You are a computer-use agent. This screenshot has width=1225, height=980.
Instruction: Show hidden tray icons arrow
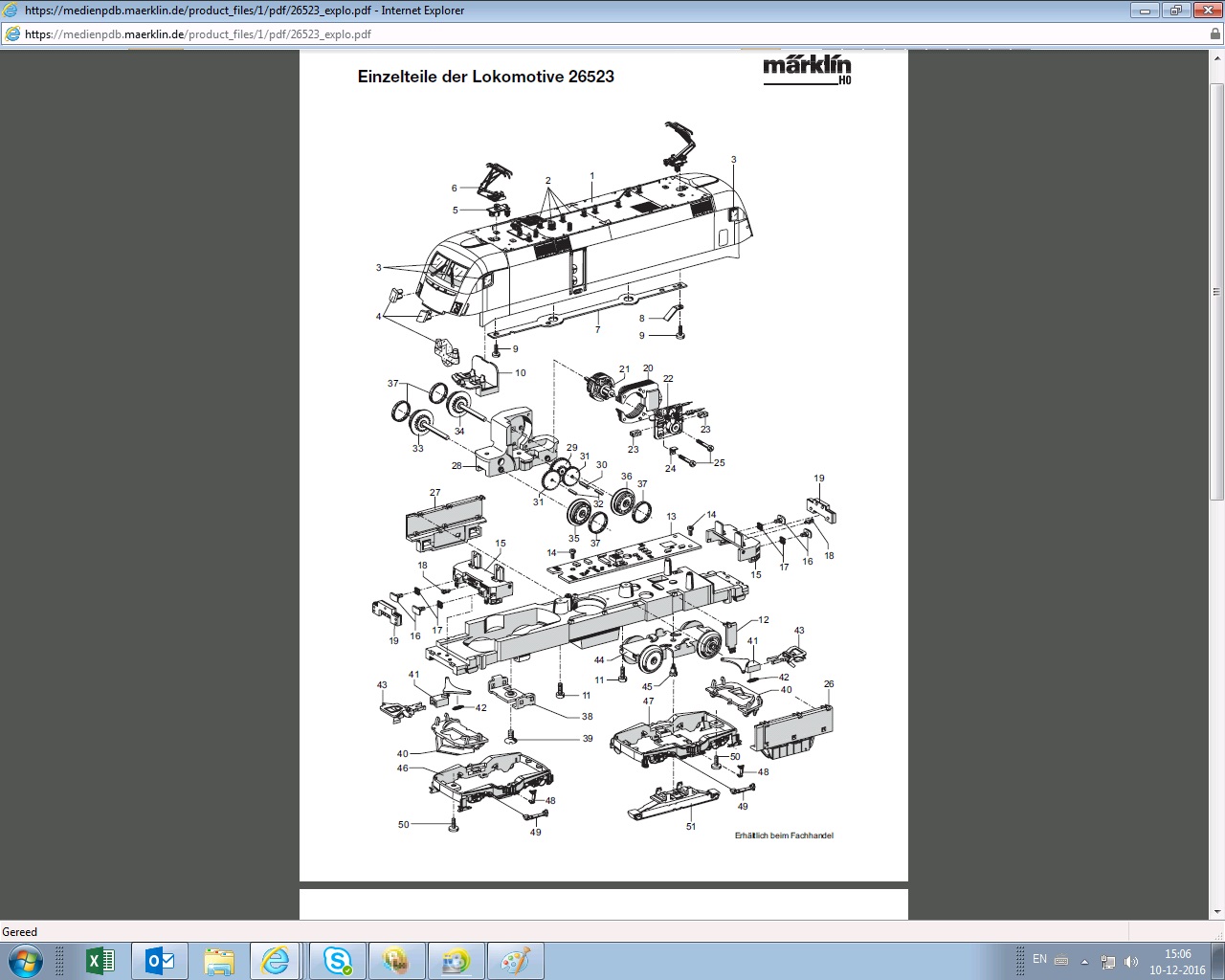pos(1084,962)
